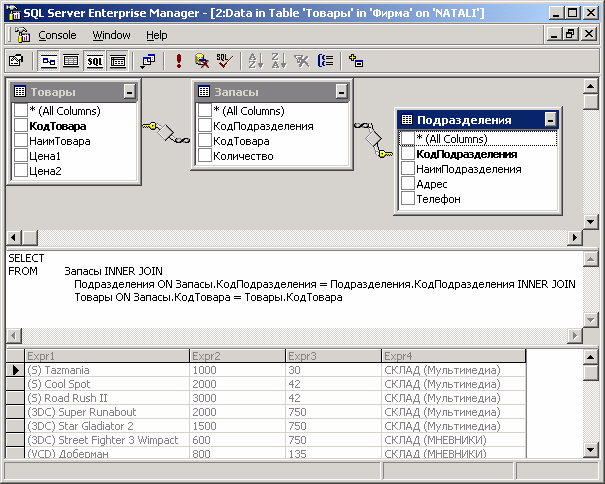Screen dimensions: 605x484
Task: Click the Remove Filter icon
Action: tap(302, 61)
